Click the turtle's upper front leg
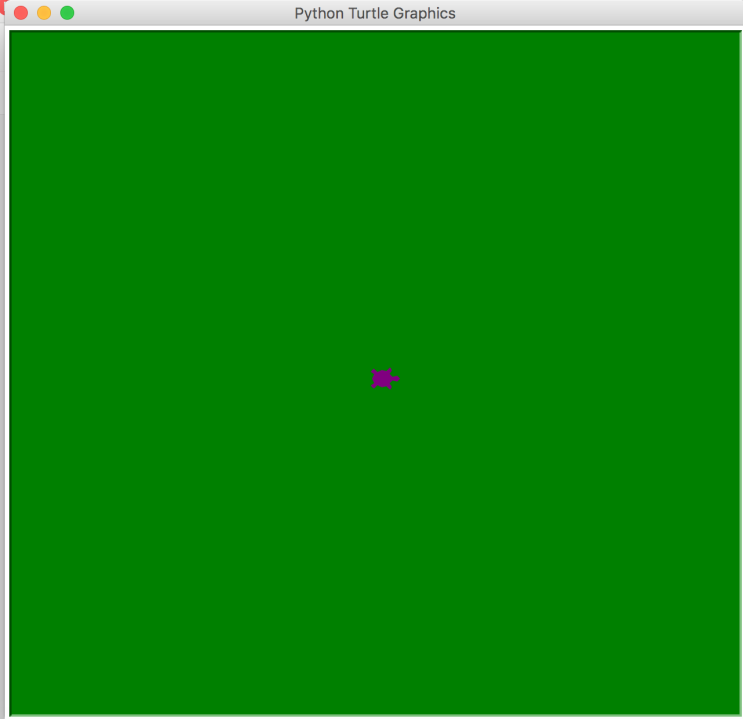 388,372
